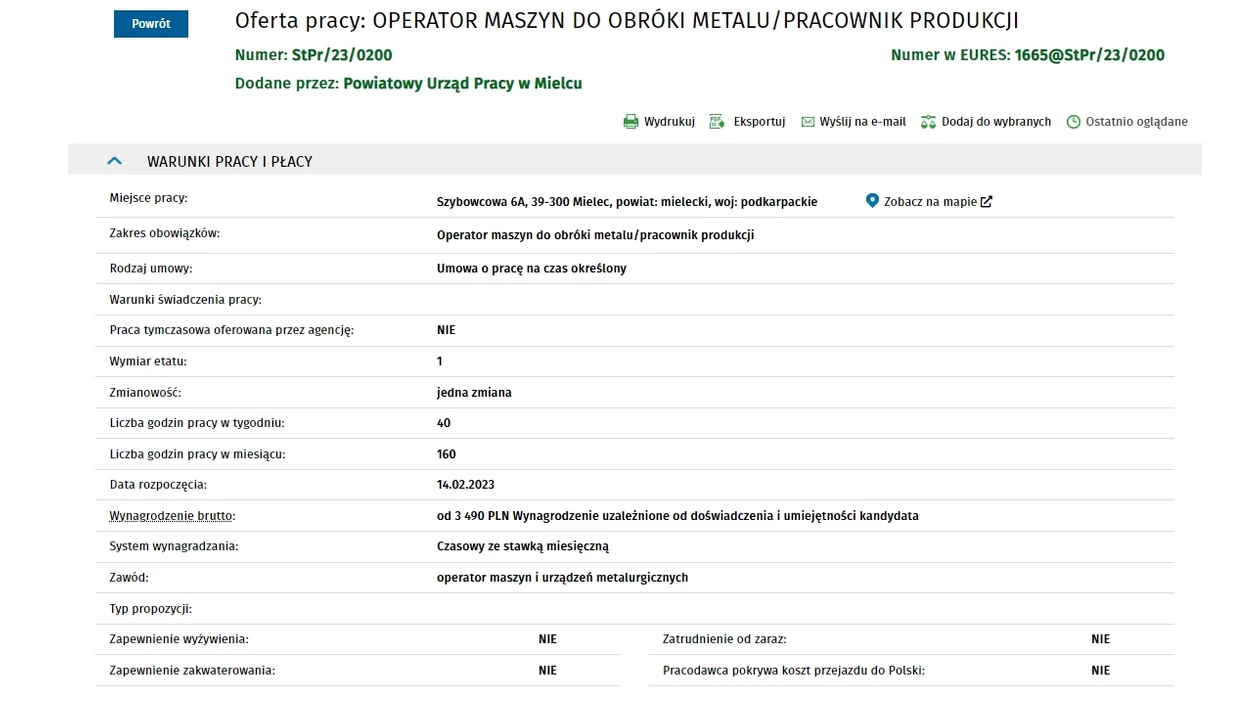The height and width of the screenshot is (719, 1260).
Task: Click the Rodzaj umowy label
Action: tap(151, 269)
